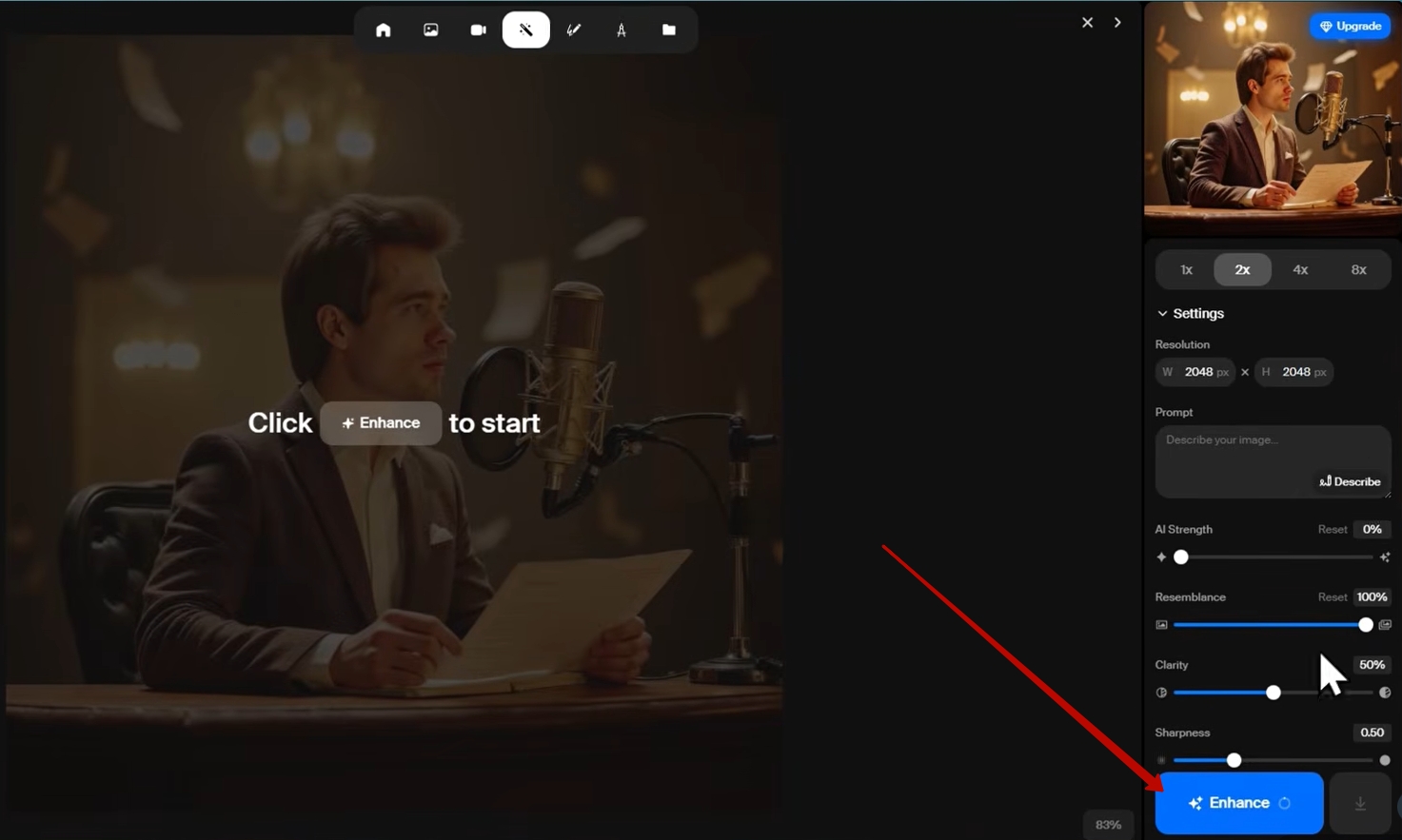This screenshot has height=840, width=1402.
Task: Open the image generation tool icon
Action: click(431, 30)
